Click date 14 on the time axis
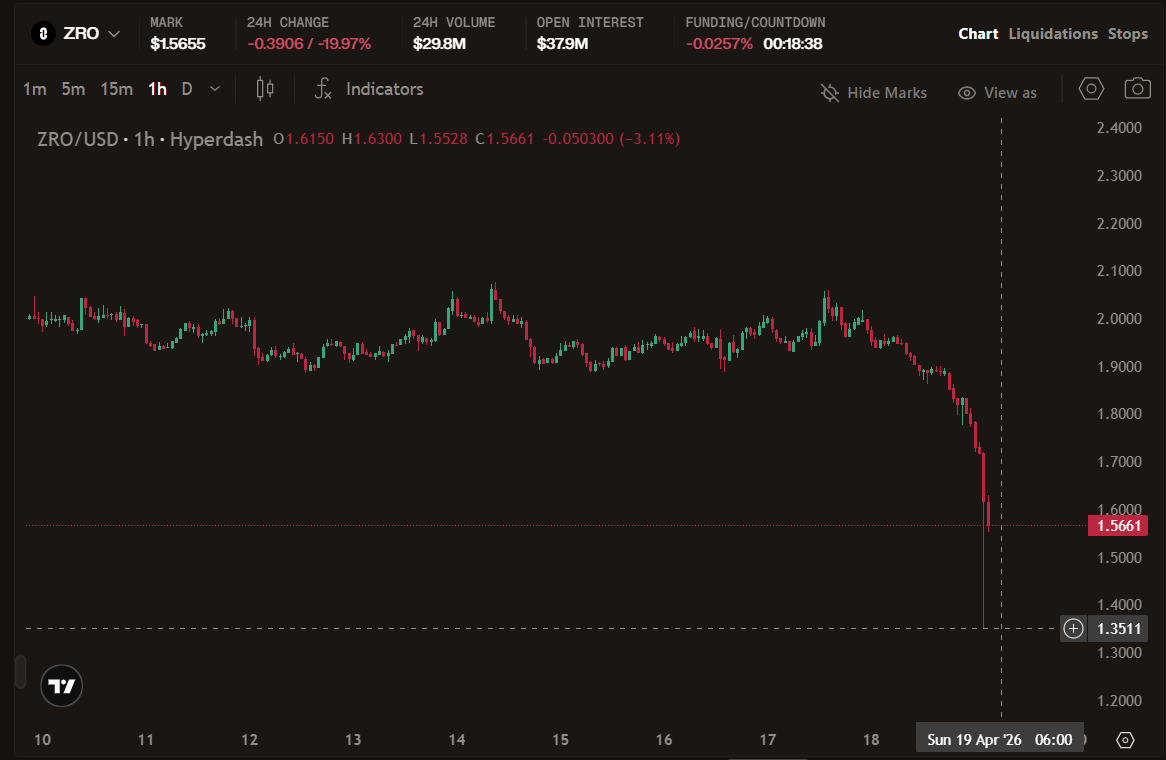 (457, 740)
